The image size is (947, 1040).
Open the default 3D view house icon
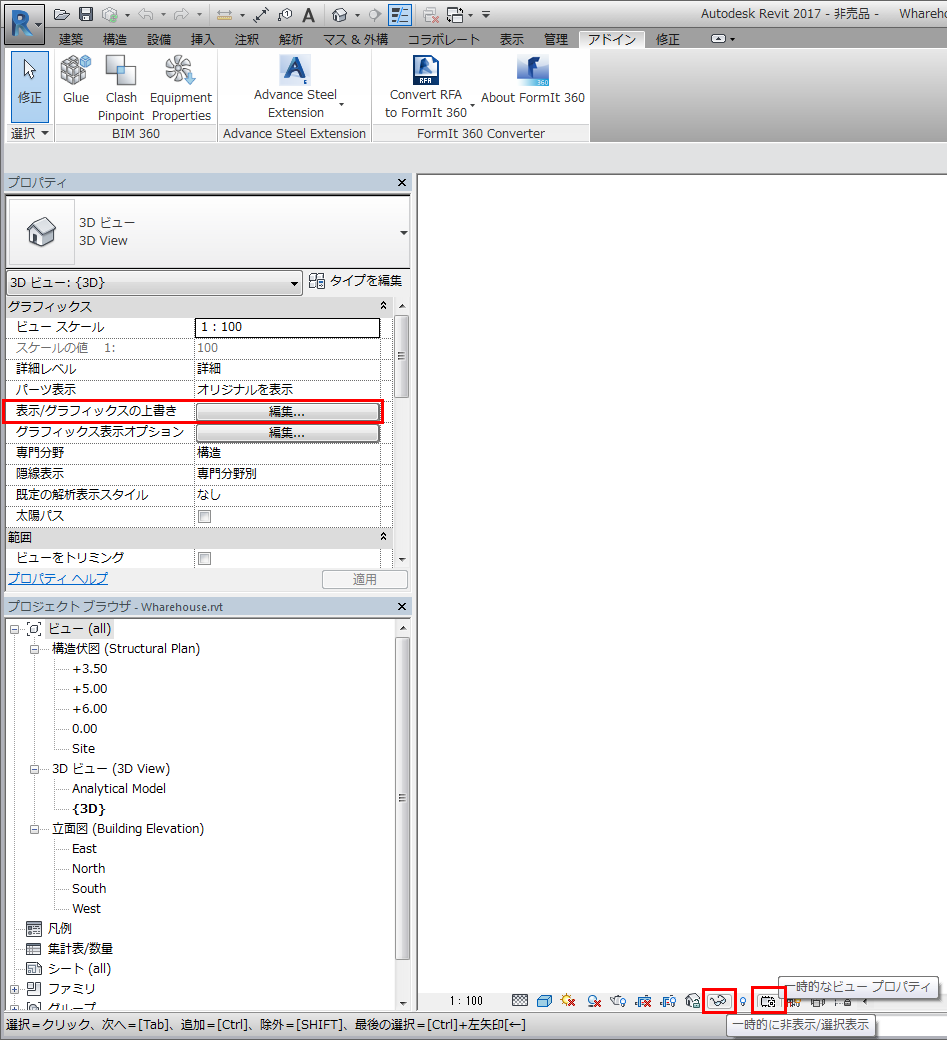(x=340, y=14)
